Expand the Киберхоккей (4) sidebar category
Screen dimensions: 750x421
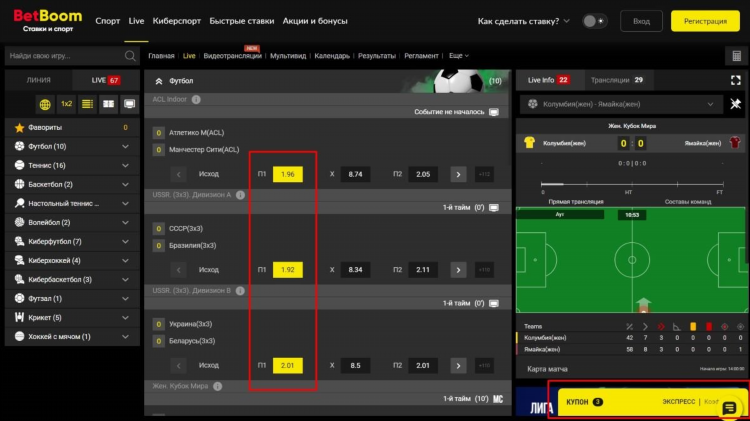pos(72,260)
